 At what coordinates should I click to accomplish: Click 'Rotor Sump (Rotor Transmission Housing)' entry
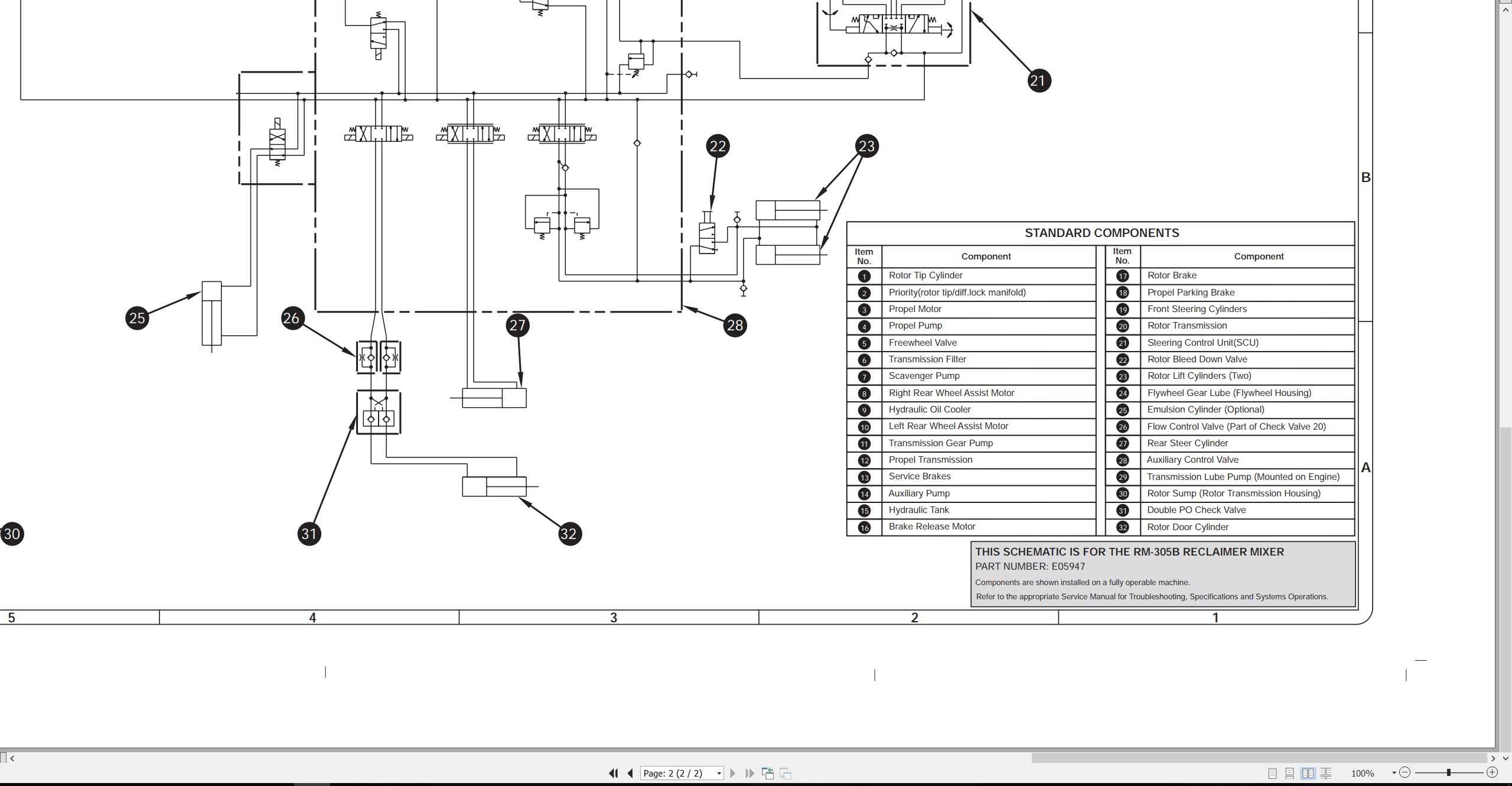1234,493
